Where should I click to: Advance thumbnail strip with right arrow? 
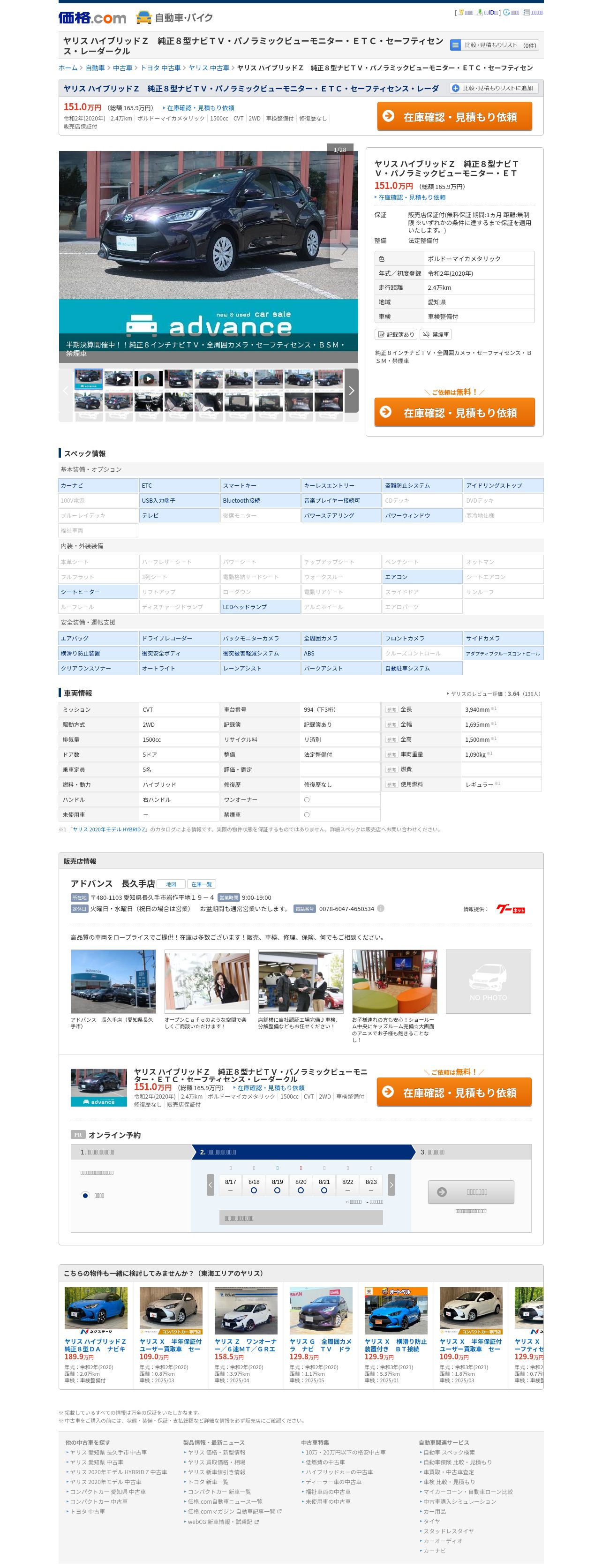[x=351, y=390]
